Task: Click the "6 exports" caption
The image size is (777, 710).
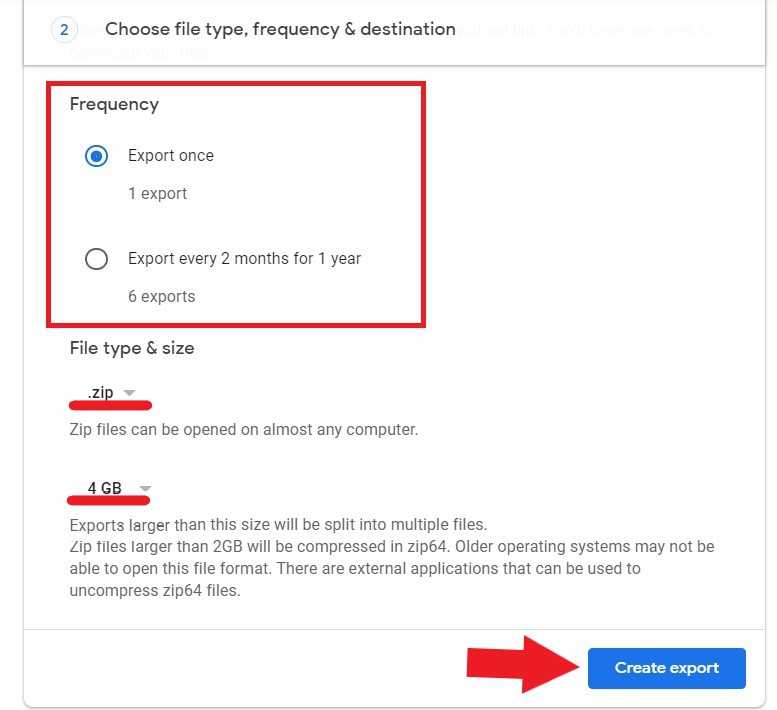Action: pyautogui.click(x=161, y=297)
